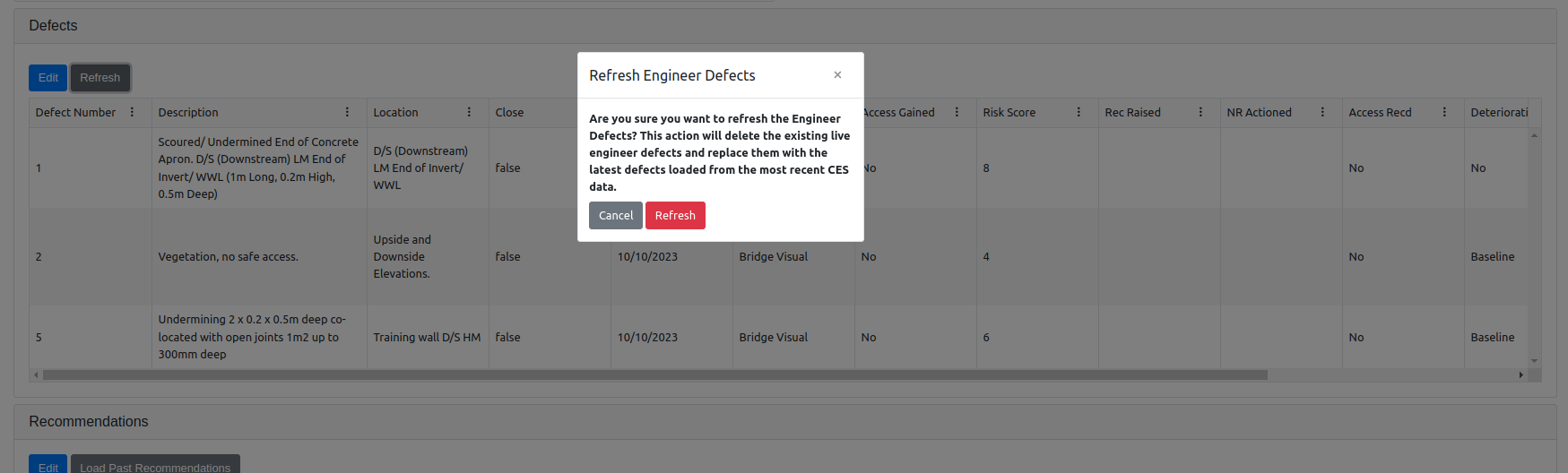Viewport: 1568px width, 473px height.
Task: Click Load Past Recommendations button
Action: tap(155, 466)
